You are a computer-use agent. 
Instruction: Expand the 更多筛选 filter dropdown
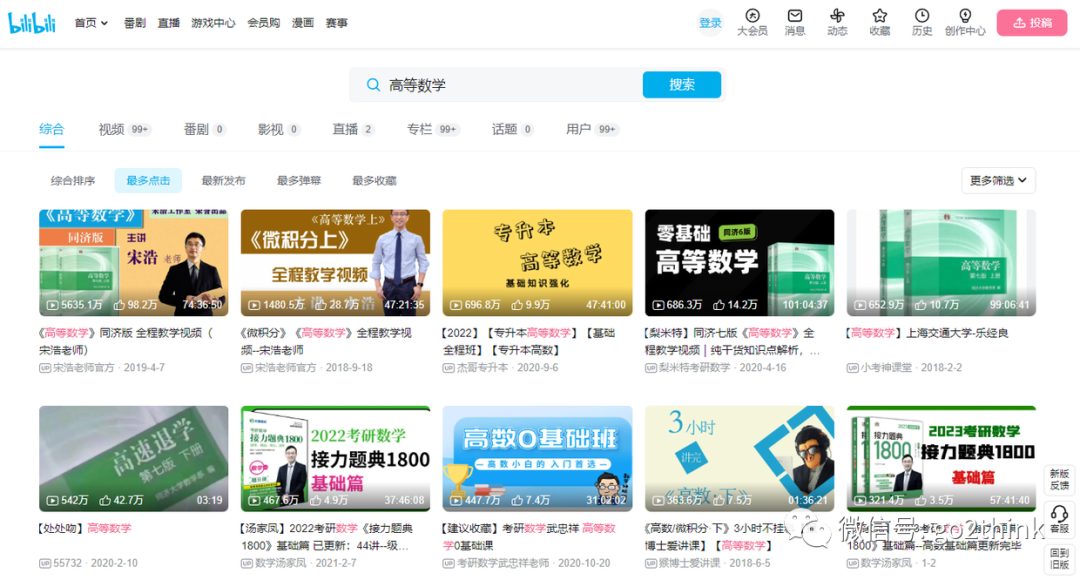pyautogui.click(x=997, y=180)
